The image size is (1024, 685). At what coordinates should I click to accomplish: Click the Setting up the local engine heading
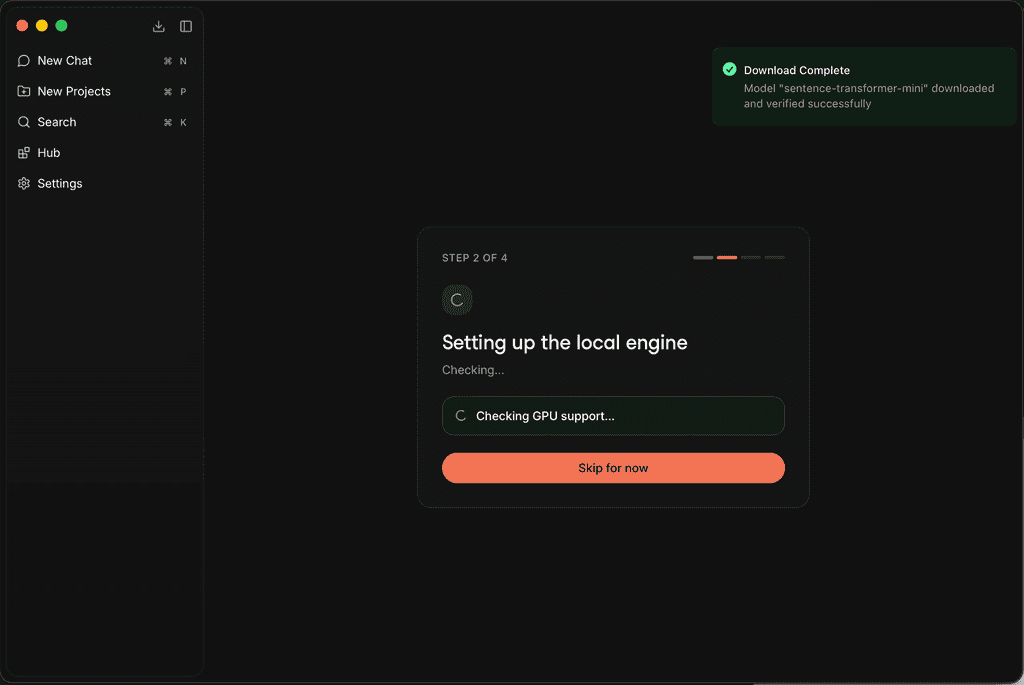point(564,343)
